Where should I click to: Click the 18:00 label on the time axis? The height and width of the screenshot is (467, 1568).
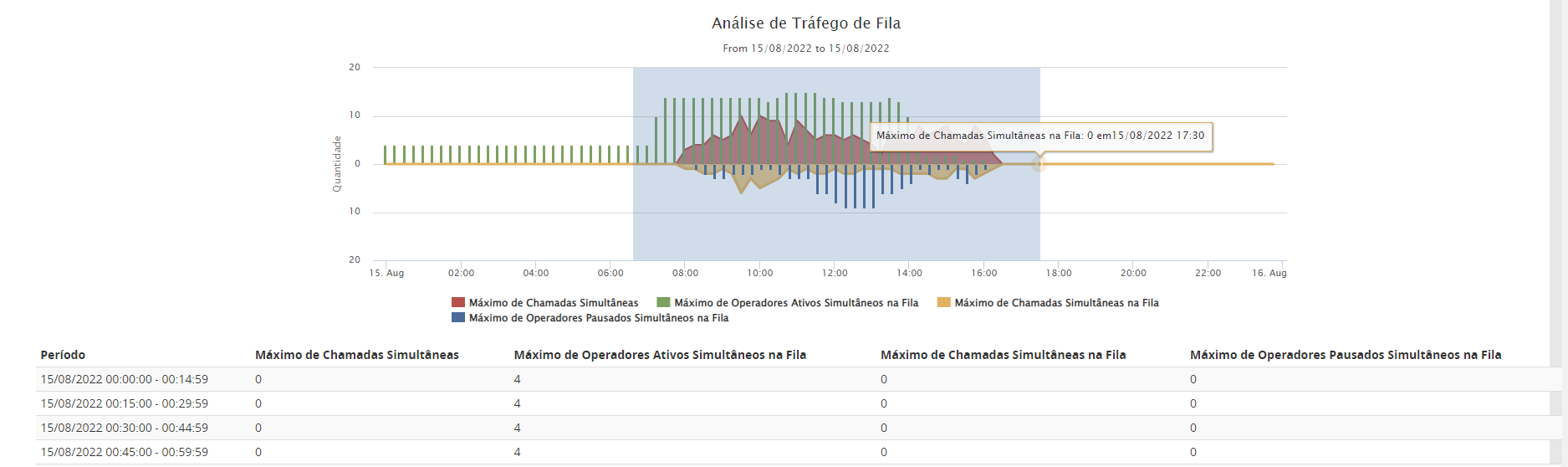1059,273
